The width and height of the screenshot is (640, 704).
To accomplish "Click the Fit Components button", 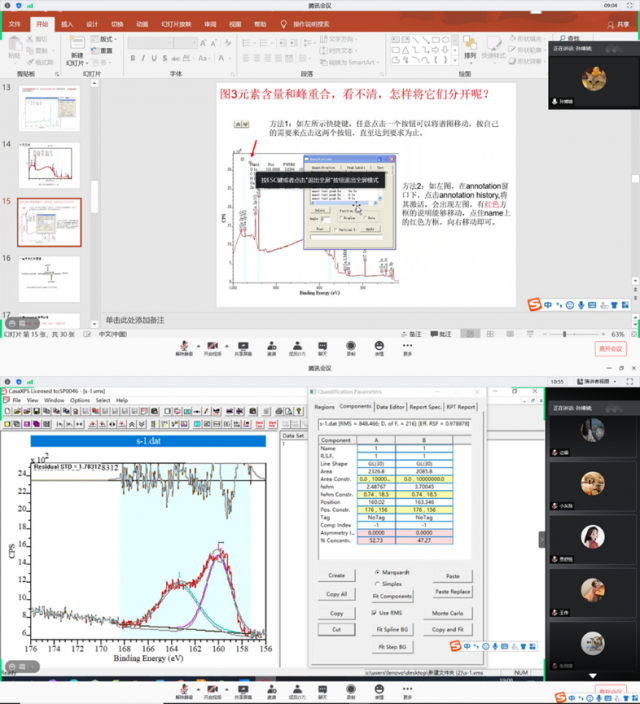I will (x=391, y=595).
